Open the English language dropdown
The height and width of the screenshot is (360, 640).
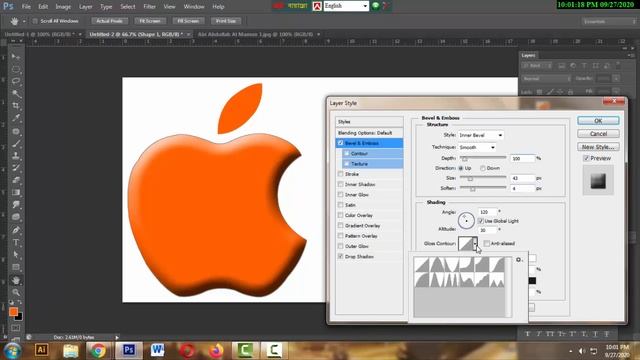346,6
